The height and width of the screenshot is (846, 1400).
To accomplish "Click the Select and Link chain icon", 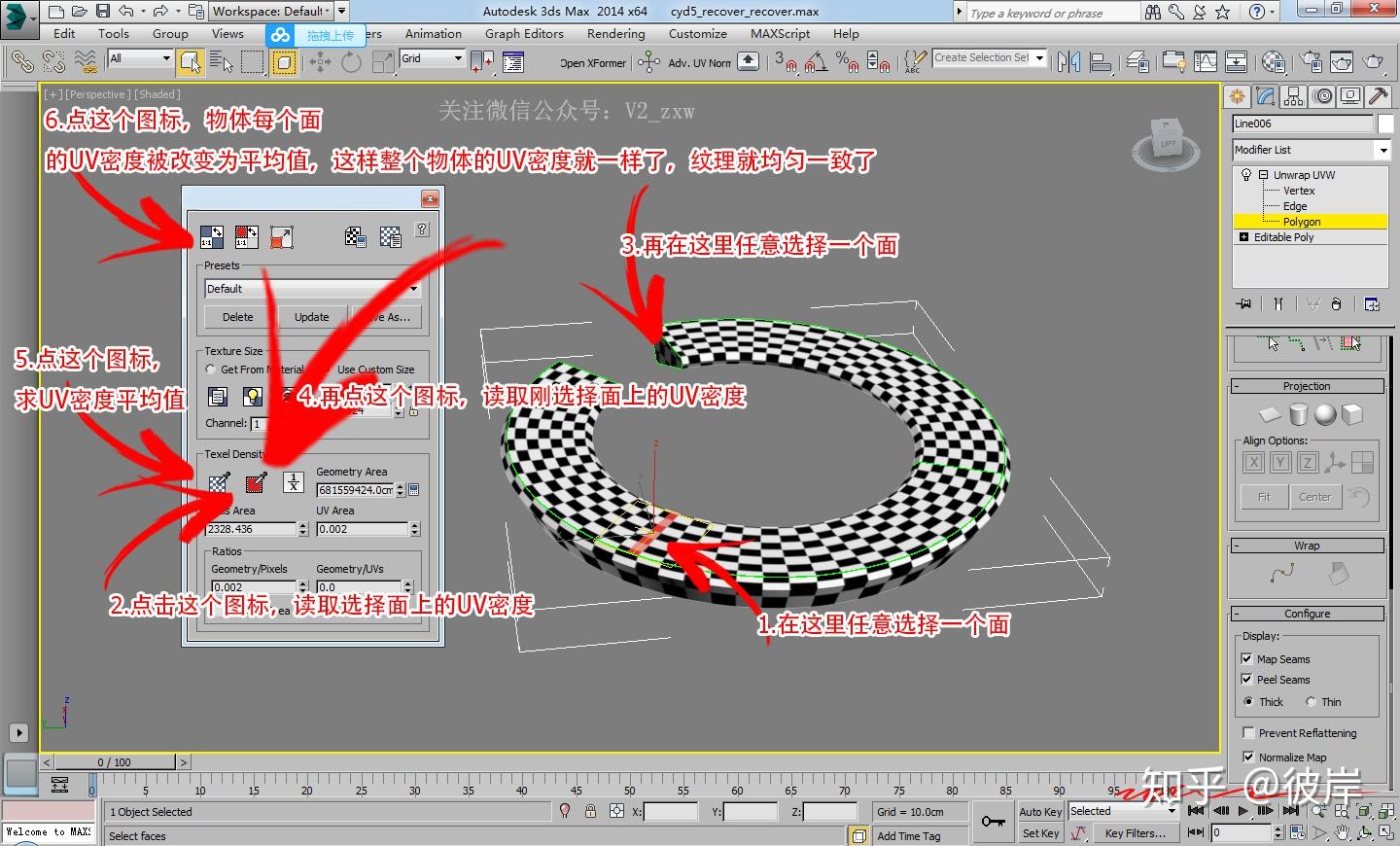I will click(x=21, y=62).
